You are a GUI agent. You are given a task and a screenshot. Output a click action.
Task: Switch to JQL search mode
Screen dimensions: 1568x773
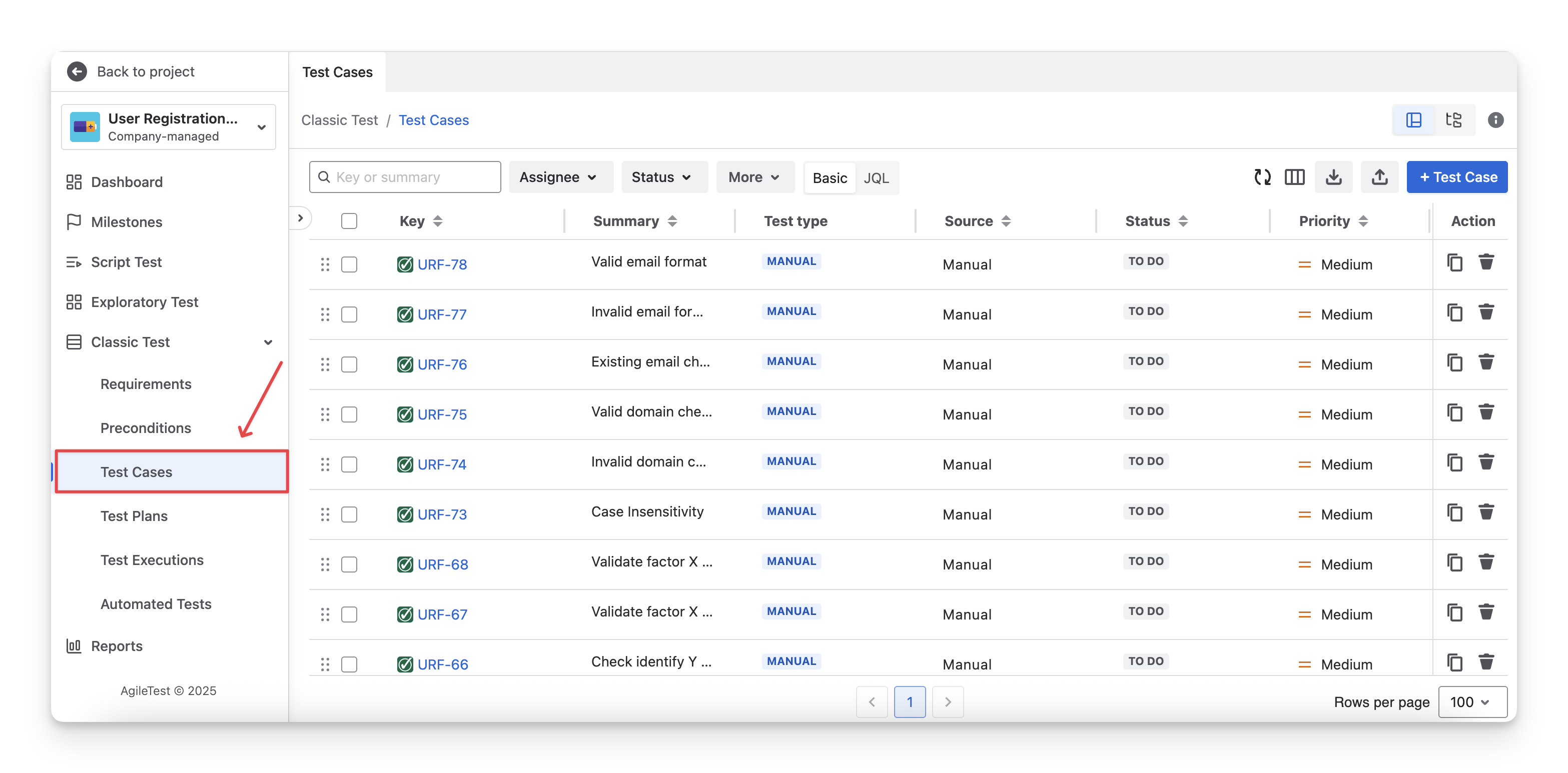pos(876,177)
